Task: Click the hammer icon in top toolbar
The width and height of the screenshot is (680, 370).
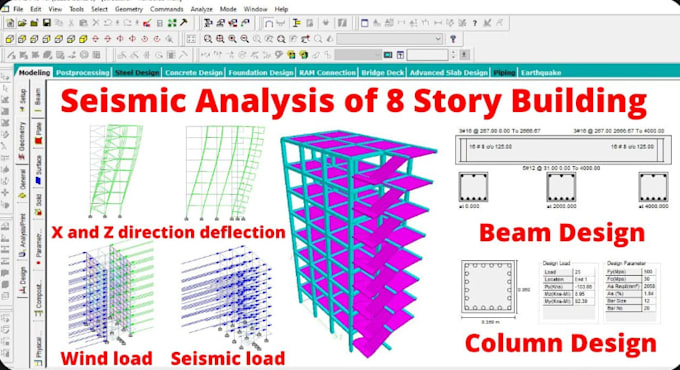Action: [x=183, y=23]
